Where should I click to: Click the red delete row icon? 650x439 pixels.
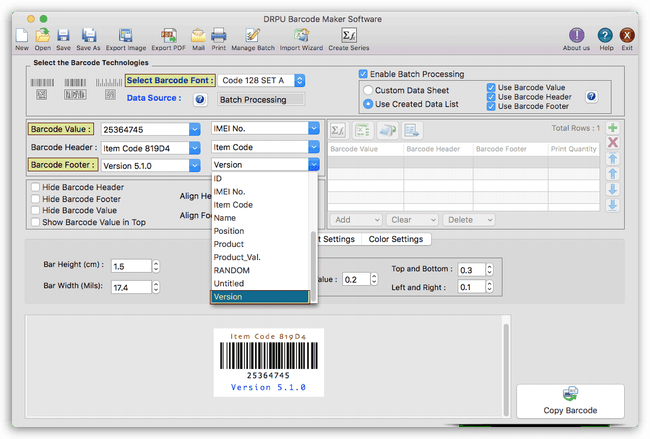click(612, 143)
